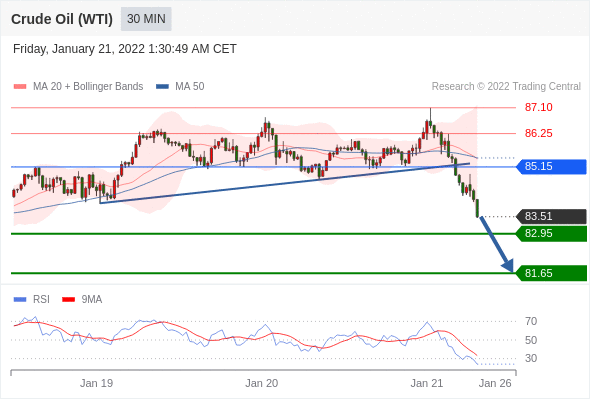Screen dimensions: 590x400
Task: Click the Jan 26 date axis label
Action: [495, 383]
